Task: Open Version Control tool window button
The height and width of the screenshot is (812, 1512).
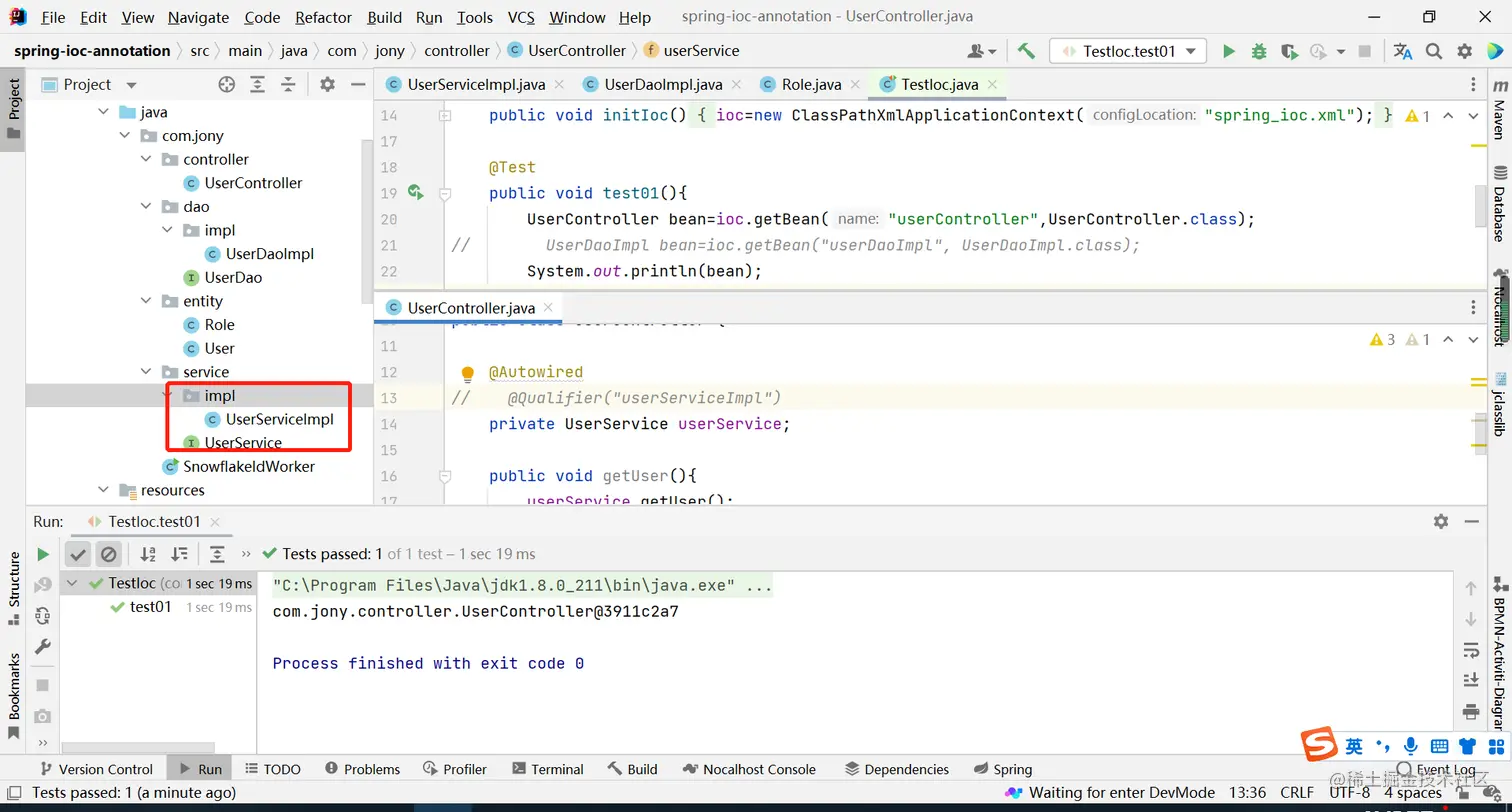Action: [x=96, y=769]
